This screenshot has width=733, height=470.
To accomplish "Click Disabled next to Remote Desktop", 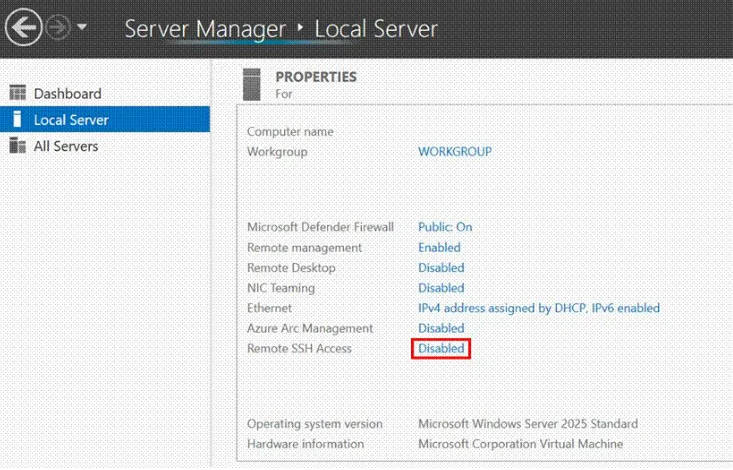I will pyautogui.click(x=441, y=268).
